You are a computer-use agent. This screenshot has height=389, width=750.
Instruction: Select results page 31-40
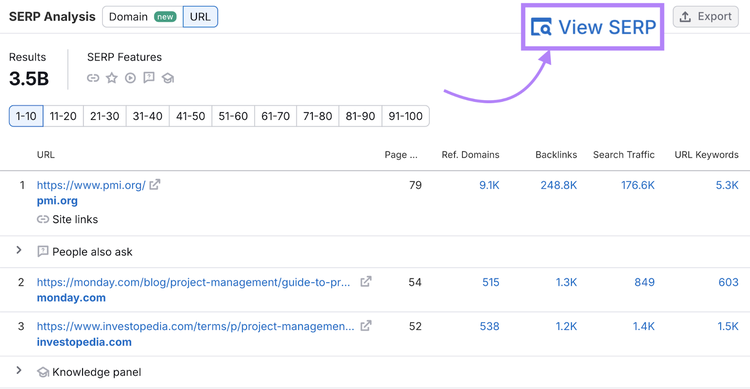pos(147,116)
